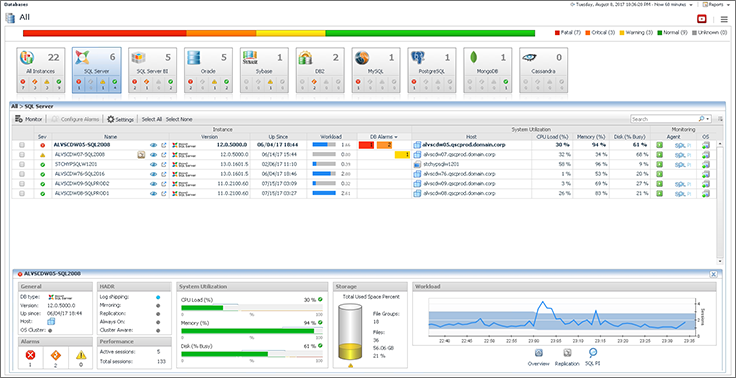Image resolution: width=736 pixels, height=378 pixels.
Task: Check the STCHYPSQLW1201 row checkbox
Action: [x=22, y=164]
